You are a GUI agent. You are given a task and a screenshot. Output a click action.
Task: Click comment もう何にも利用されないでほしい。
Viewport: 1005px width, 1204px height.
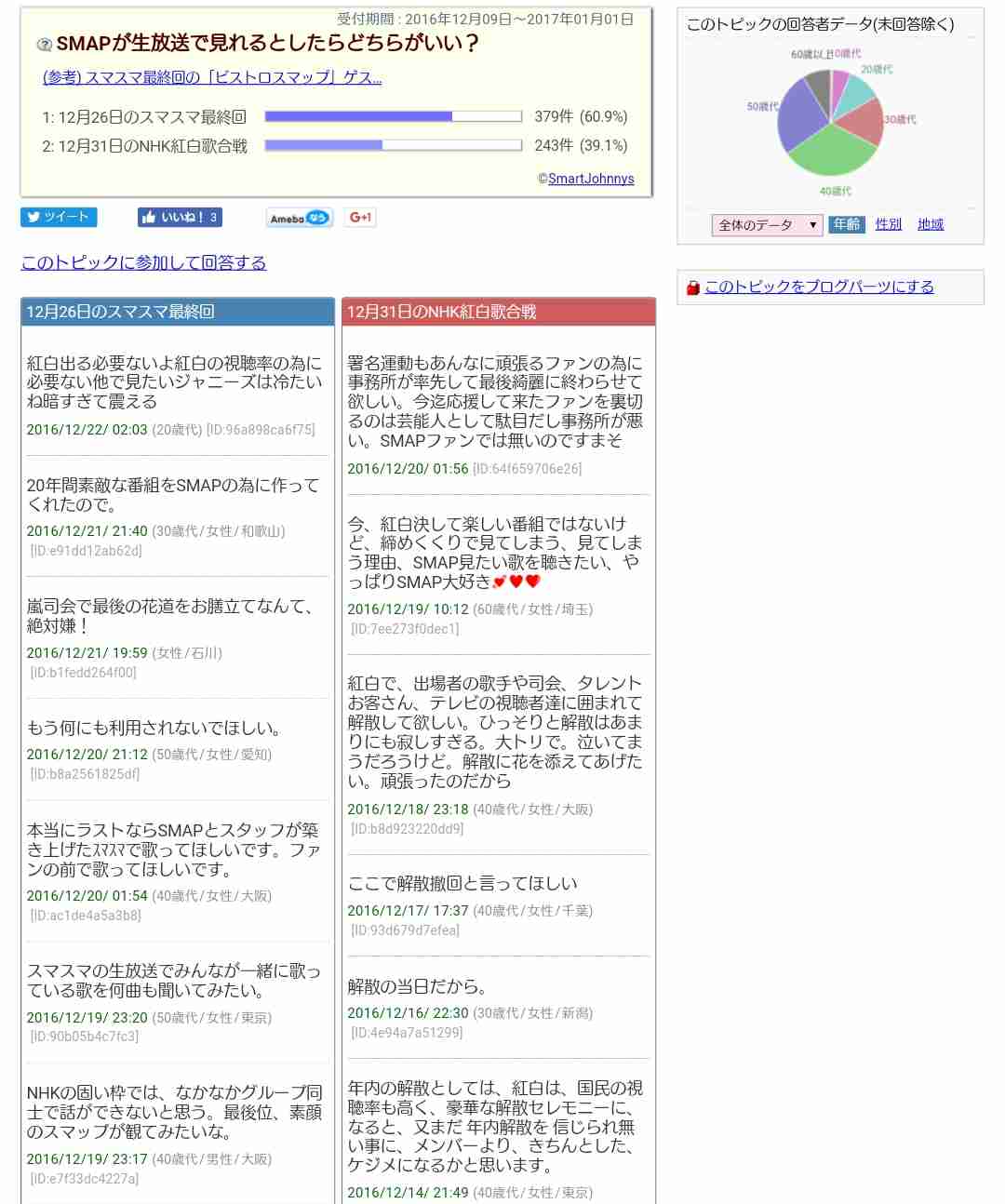(x=154, y=728)
